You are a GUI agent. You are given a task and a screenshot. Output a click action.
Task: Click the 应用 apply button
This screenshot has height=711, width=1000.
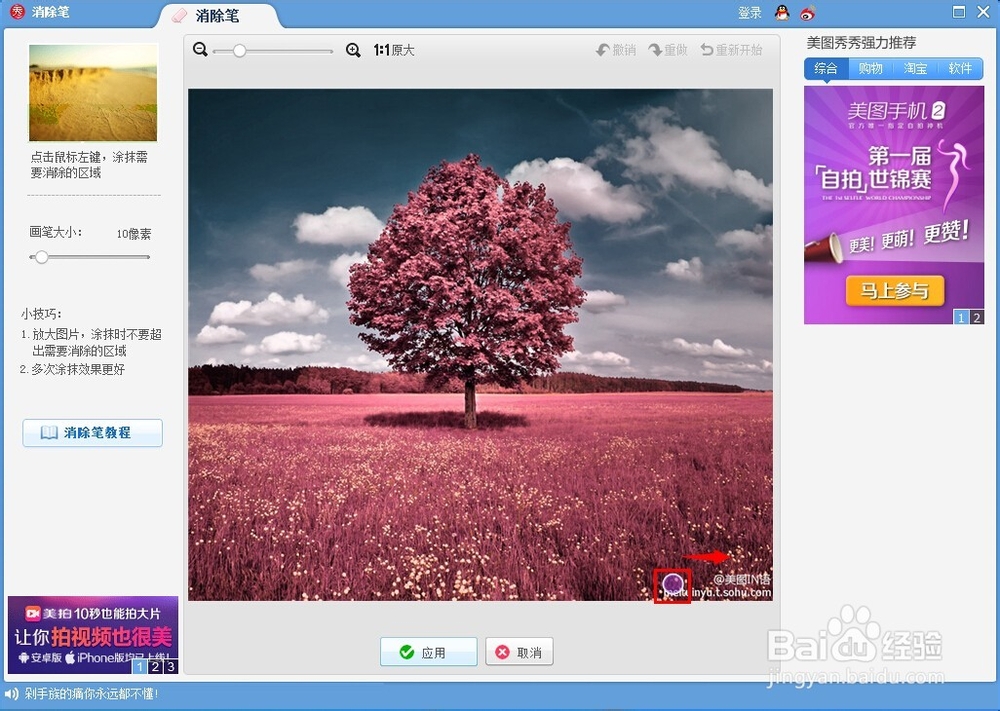[428, 651]
